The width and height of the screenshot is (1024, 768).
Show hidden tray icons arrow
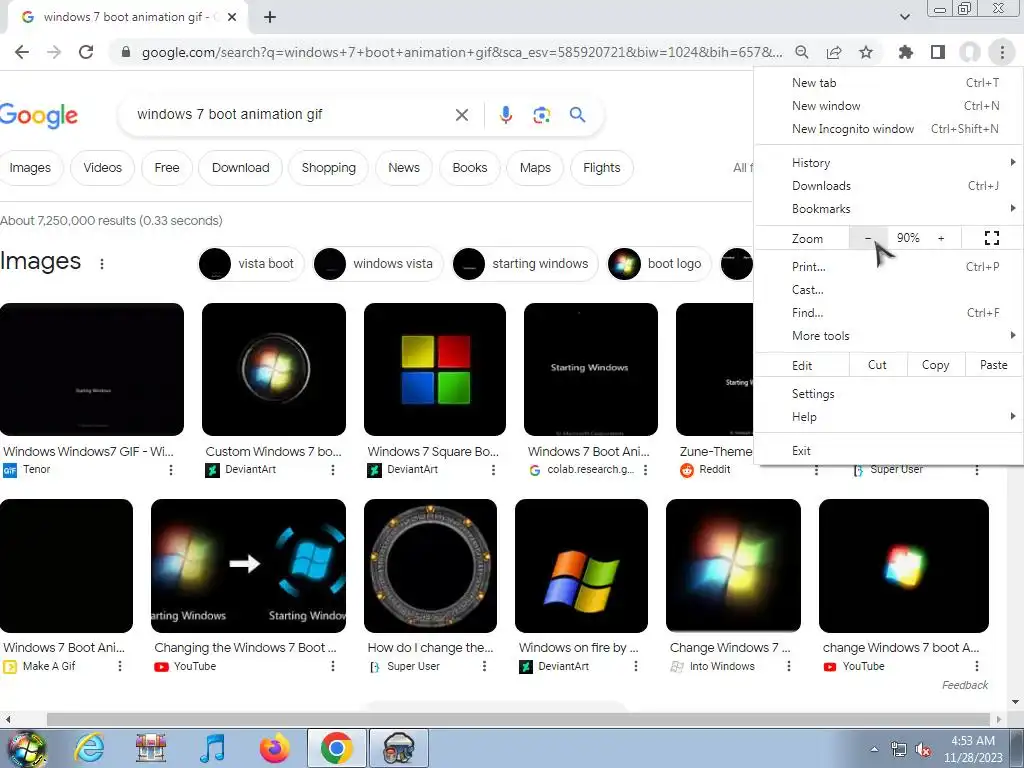[x=874, y=750]
